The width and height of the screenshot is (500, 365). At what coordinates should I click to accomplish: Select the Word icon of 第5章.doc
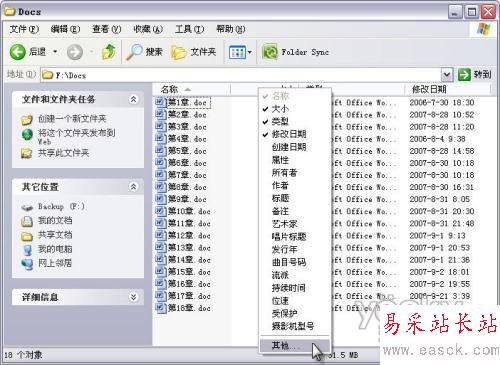[161, 151]
